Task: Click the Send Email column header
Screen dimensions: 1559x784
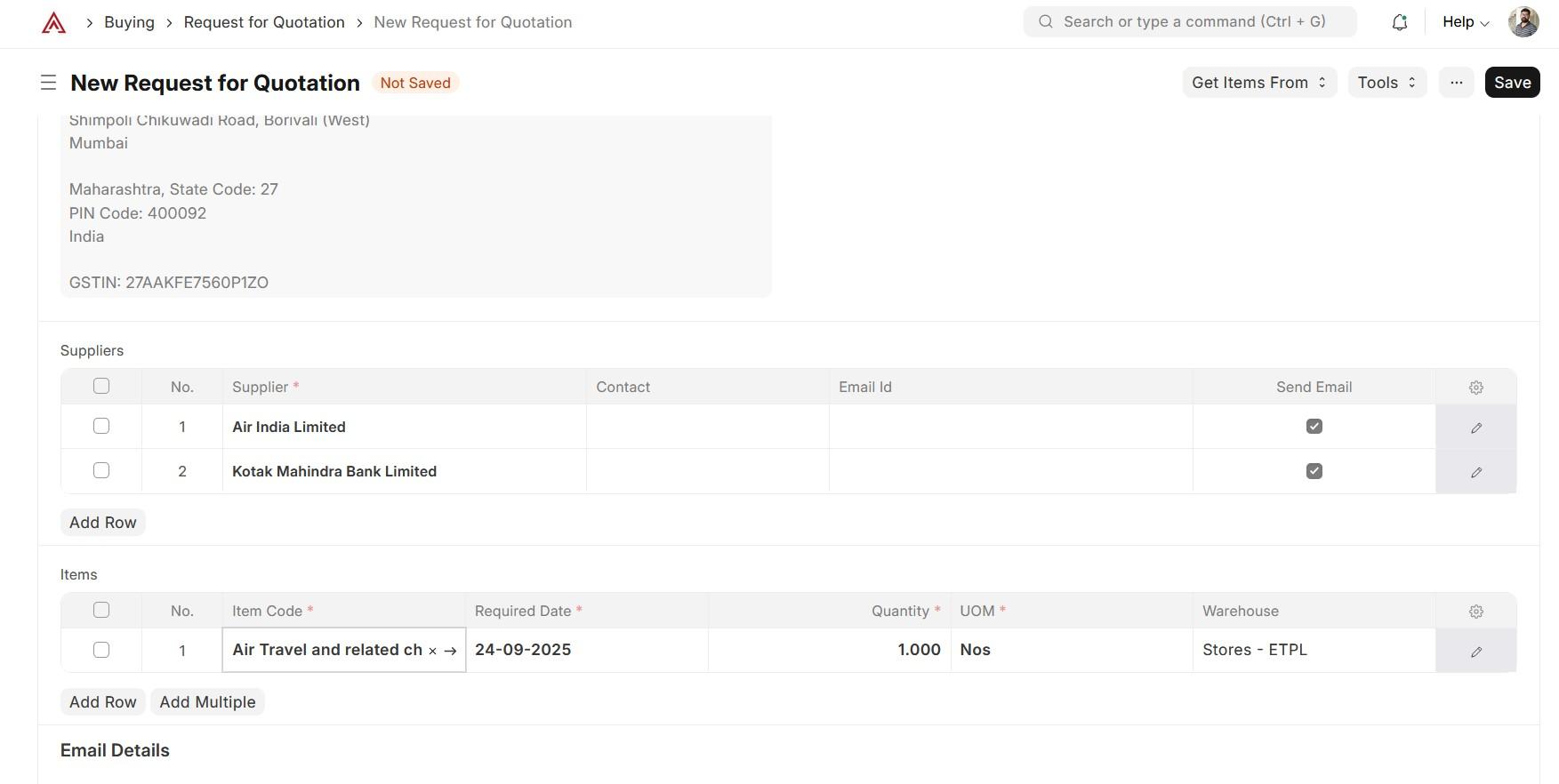Action: point(1314,388)
